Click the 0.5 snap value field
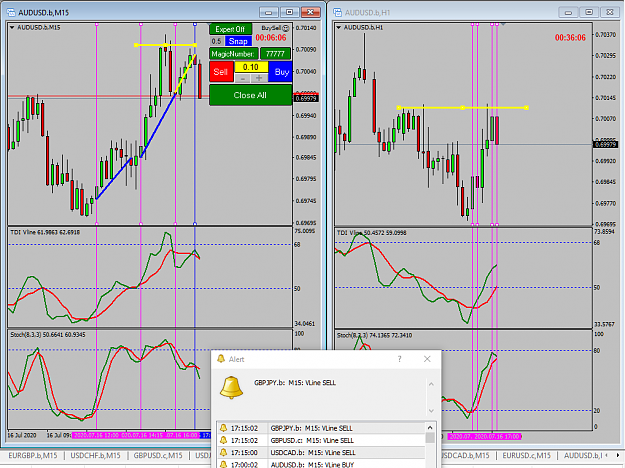625x468 pixels. pos(216,41)
